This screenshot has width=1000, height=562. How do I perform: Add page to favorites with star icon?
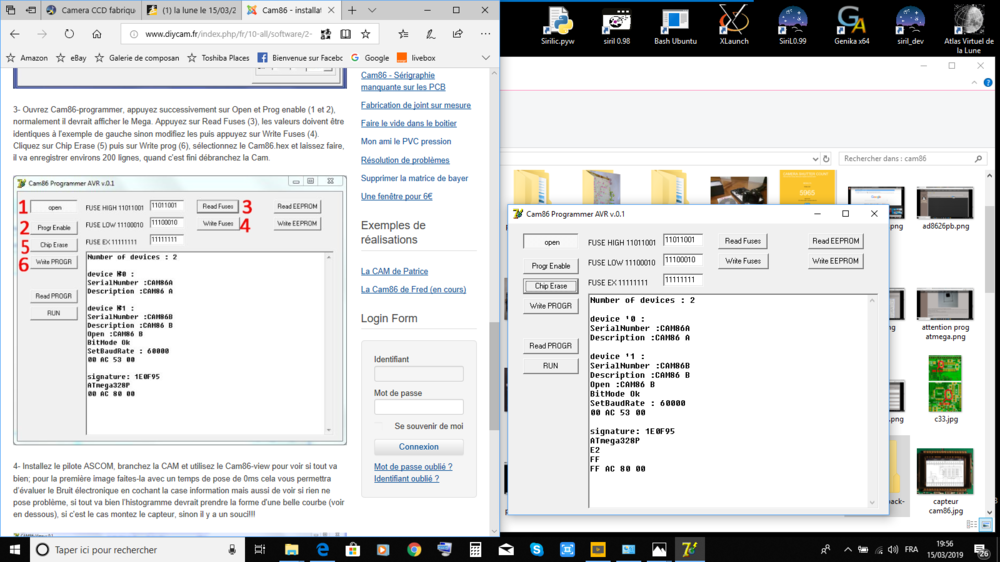365,34
